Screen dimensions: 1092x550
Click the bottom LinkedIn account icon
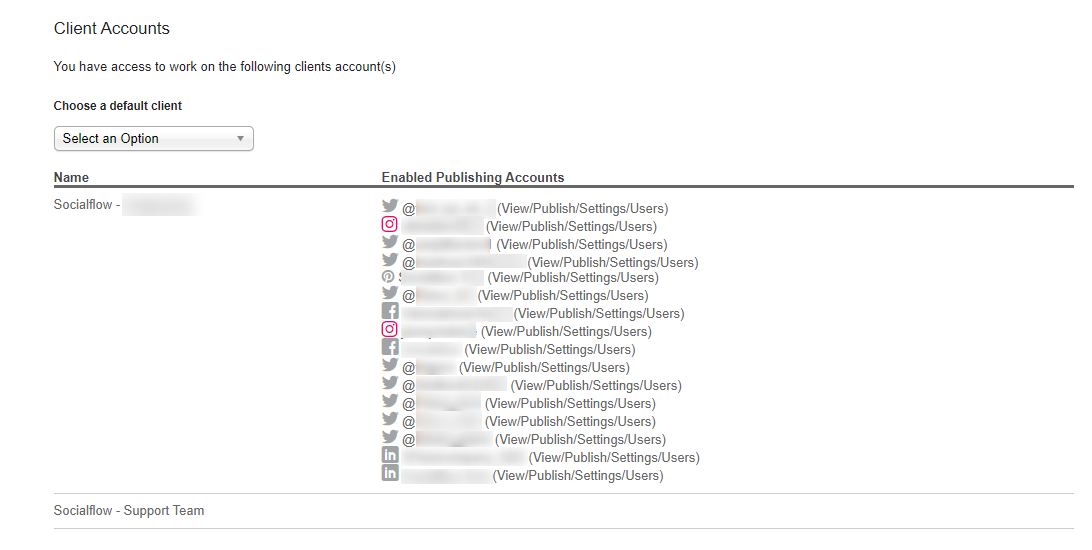pos(390,473)
